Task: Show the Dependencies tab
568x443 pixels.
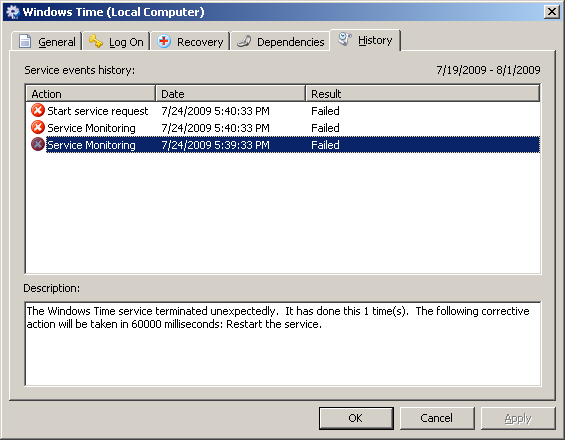Action: pyautogui.click(x=280, y=41)
